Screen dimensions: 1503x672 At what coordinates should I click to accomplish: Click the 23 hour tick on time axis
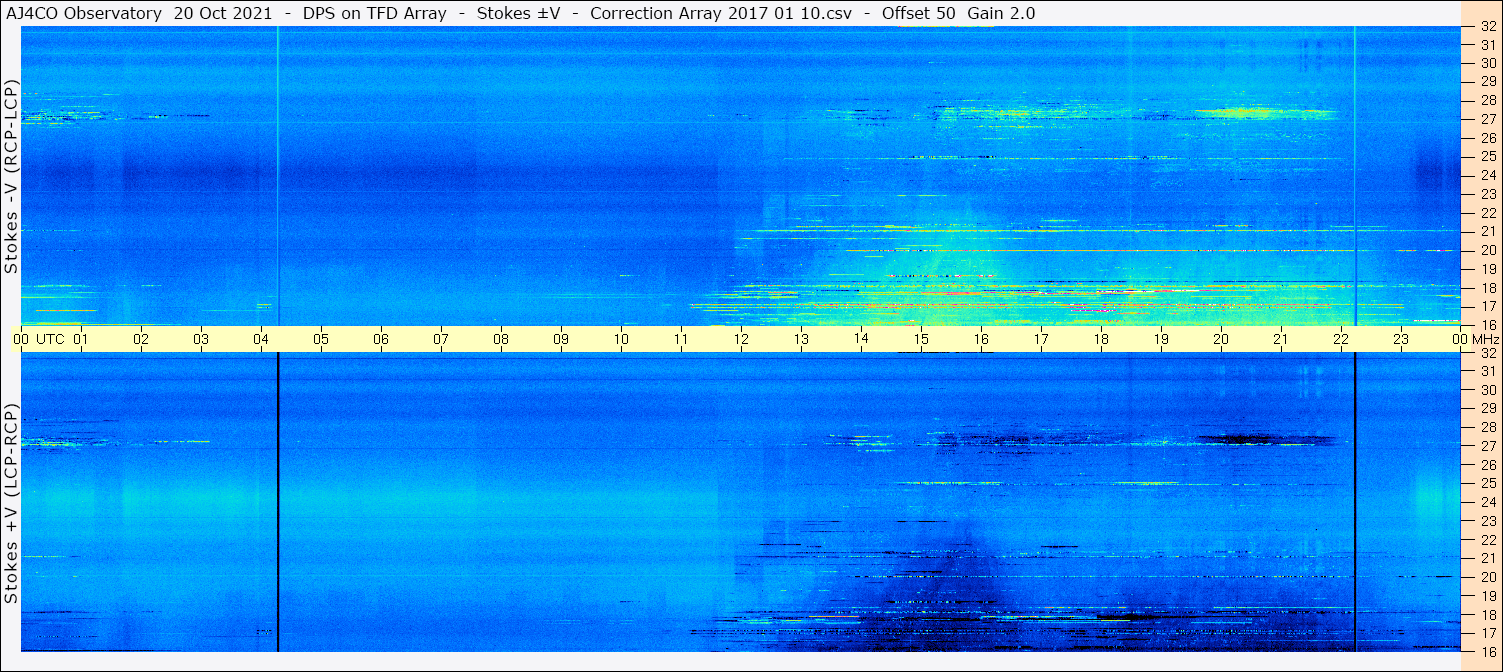(1401, 339)
